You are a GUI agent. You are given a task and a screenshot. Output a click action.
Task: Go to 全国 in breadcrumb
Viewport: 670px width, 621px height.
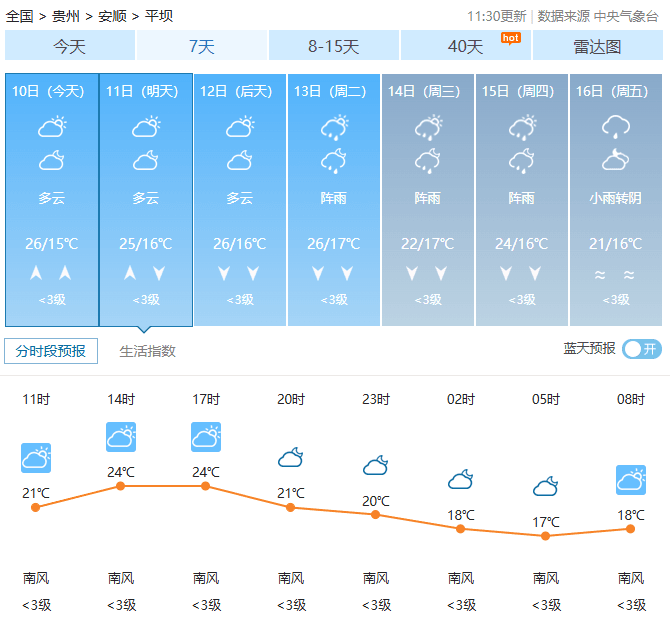19,16
